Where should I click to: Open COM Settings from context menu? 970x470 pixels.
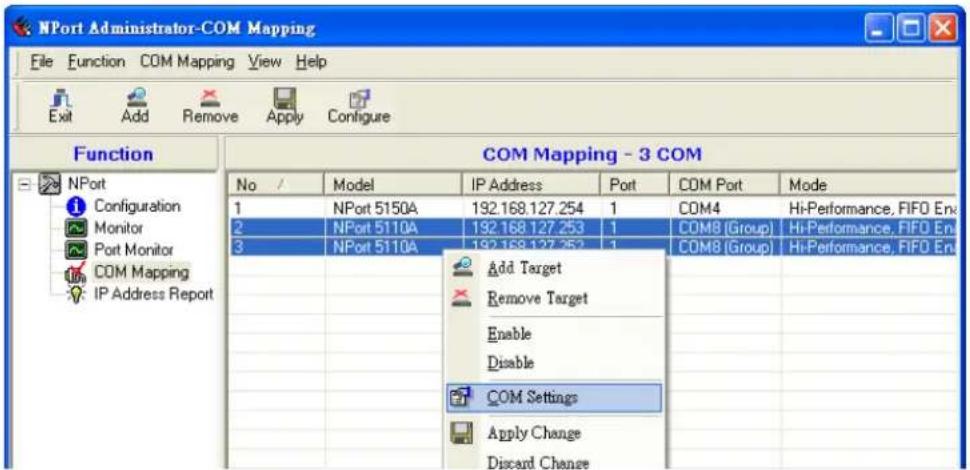554,398
